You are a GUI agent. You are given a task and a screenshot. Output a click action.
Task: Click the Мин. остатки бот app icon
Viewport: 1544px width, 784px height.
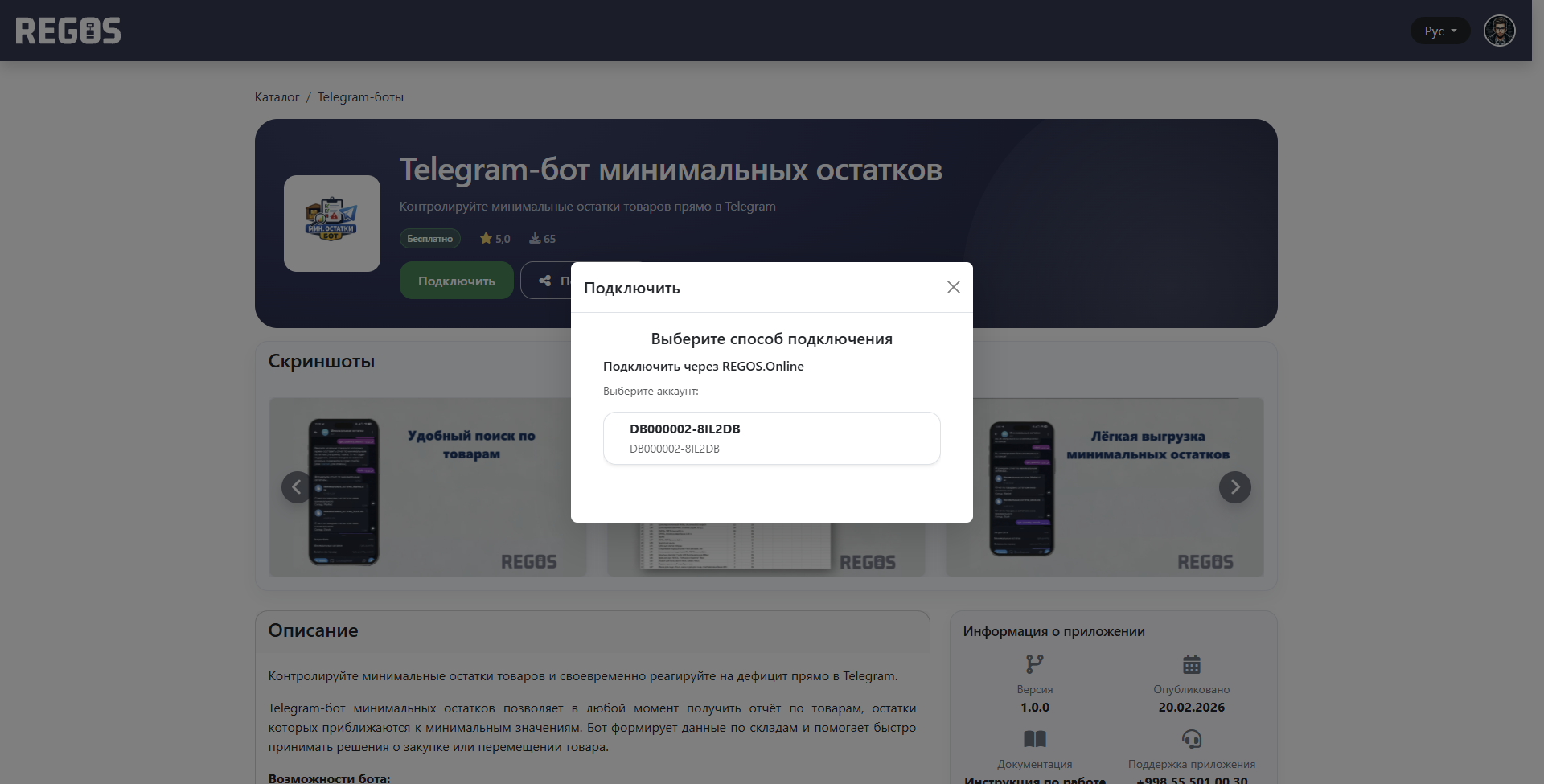point(331,223)
